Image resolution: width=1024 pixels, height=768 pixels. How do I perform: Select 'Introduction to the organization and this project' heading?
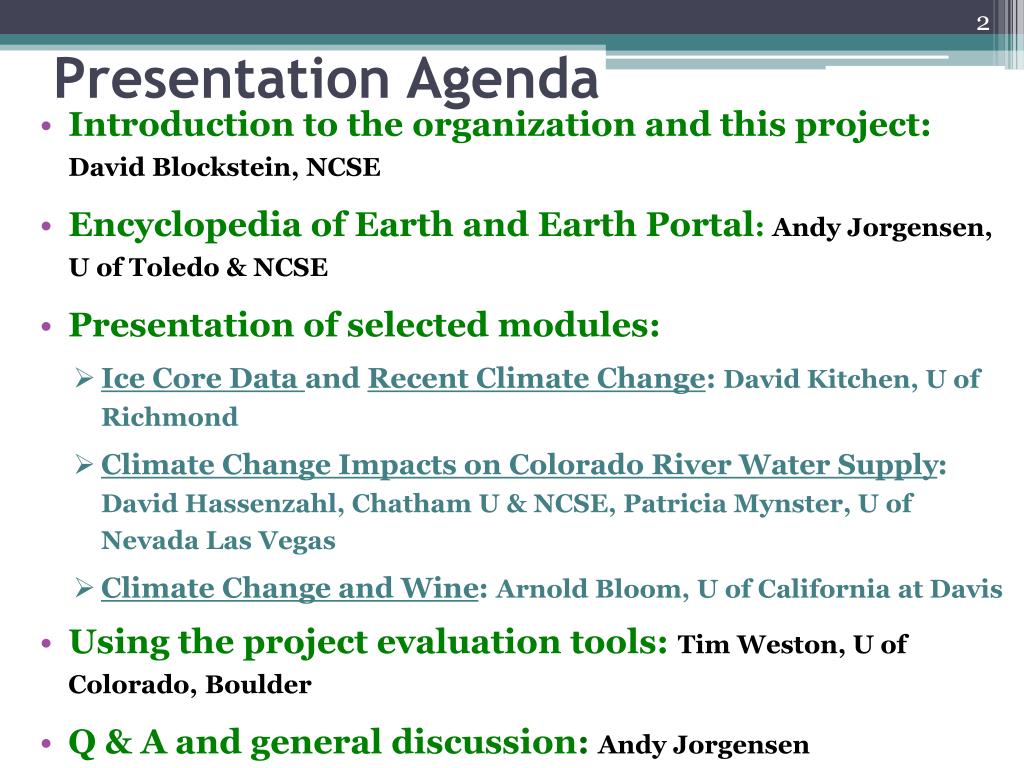500,125
